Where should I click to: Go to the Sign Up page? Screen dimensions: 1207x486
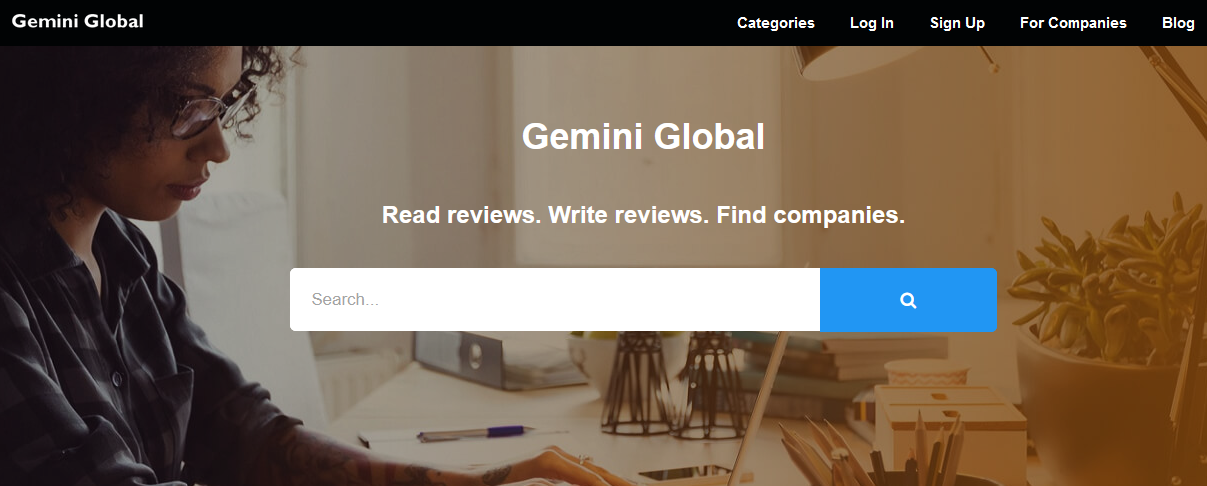click(x=957, y=23)
